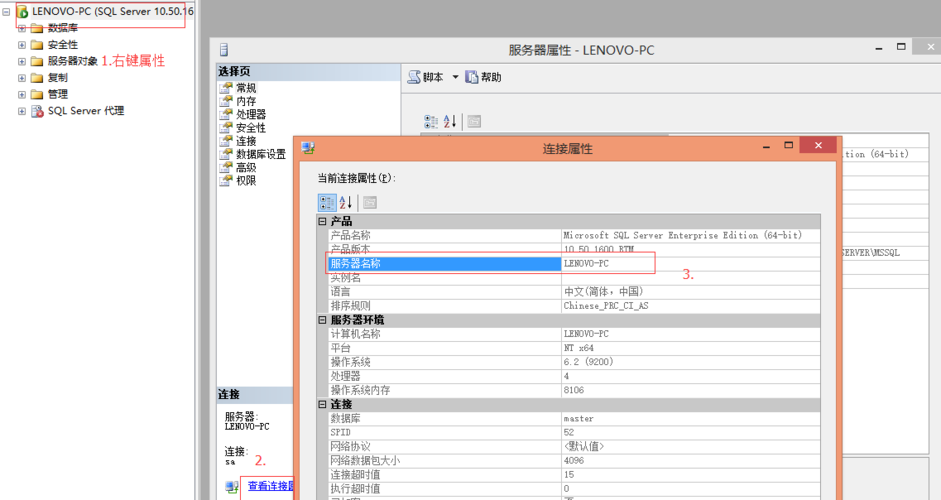
Task: Select LENOVO-PC server in Object Explorer
Action: [x=112, y=11]
